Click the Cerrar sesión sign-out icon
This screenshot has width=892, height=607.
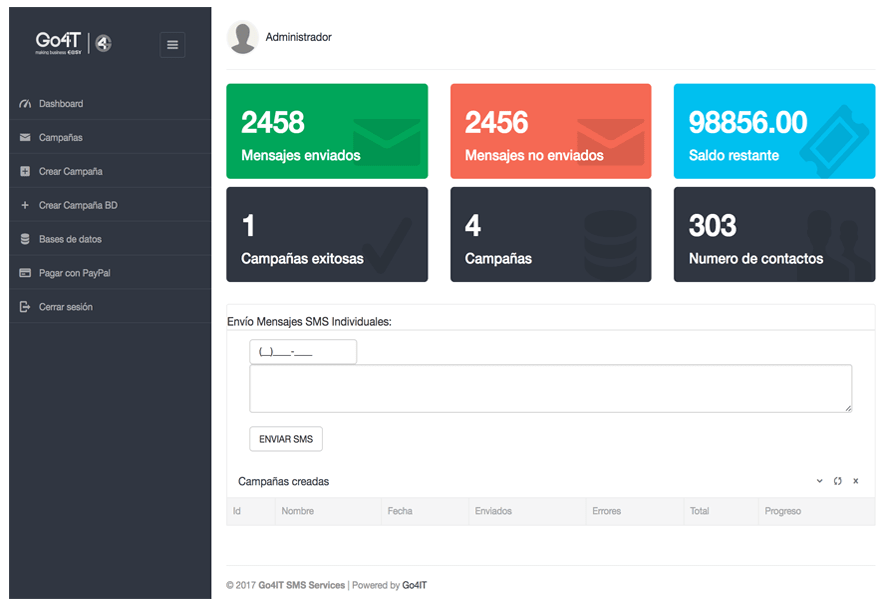click(25, 307)
